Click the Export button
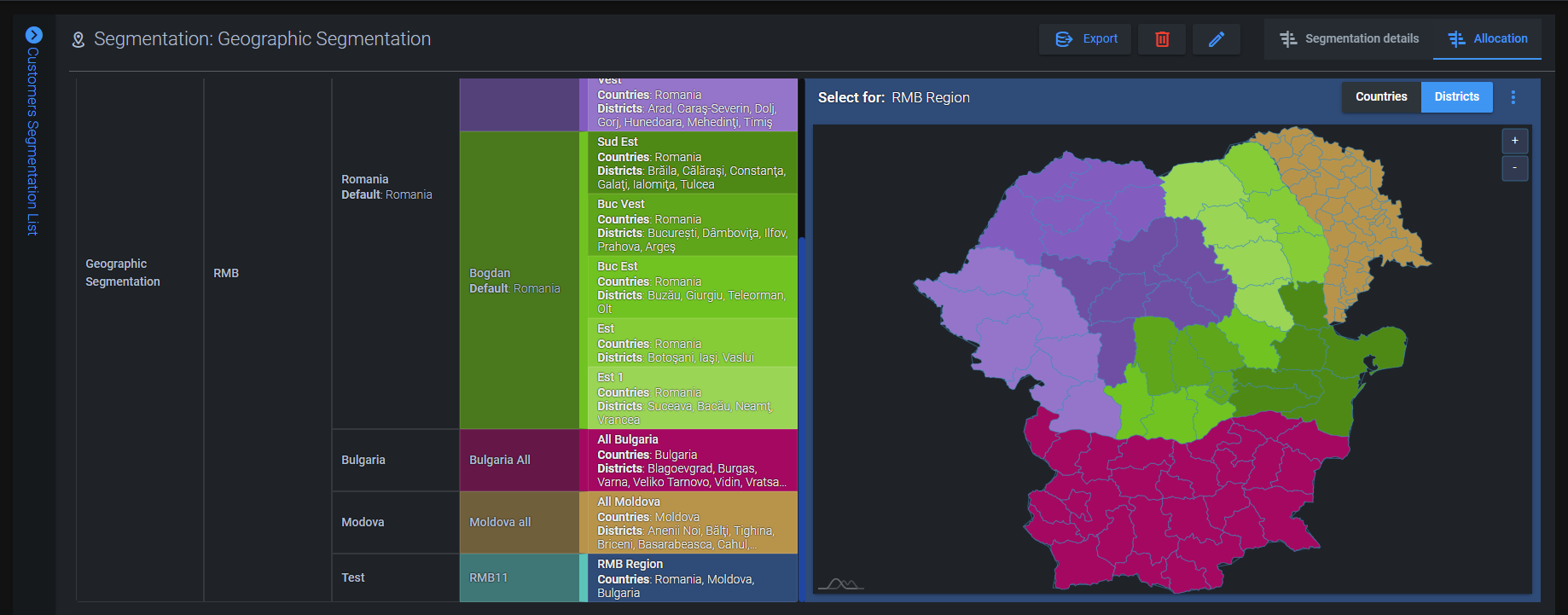This screenshot has height=615, width=1568. (1085, 39)
